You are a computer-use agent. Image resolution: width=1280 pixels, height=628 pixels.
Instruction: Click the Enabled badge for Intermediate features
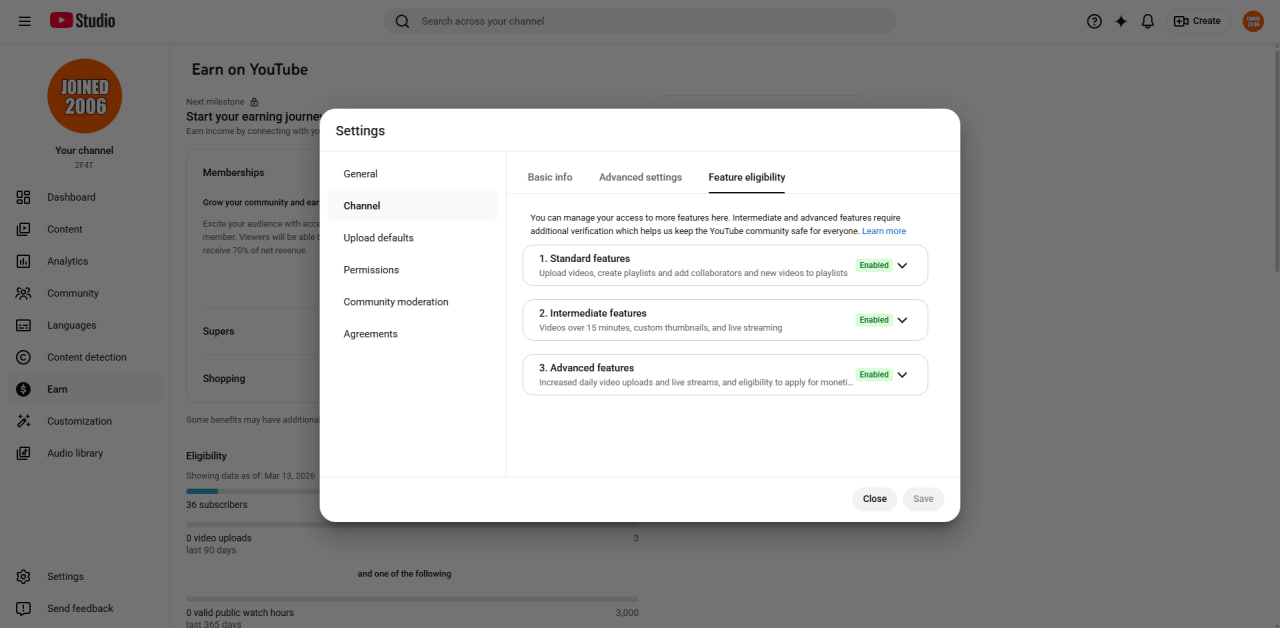point(874,320)
